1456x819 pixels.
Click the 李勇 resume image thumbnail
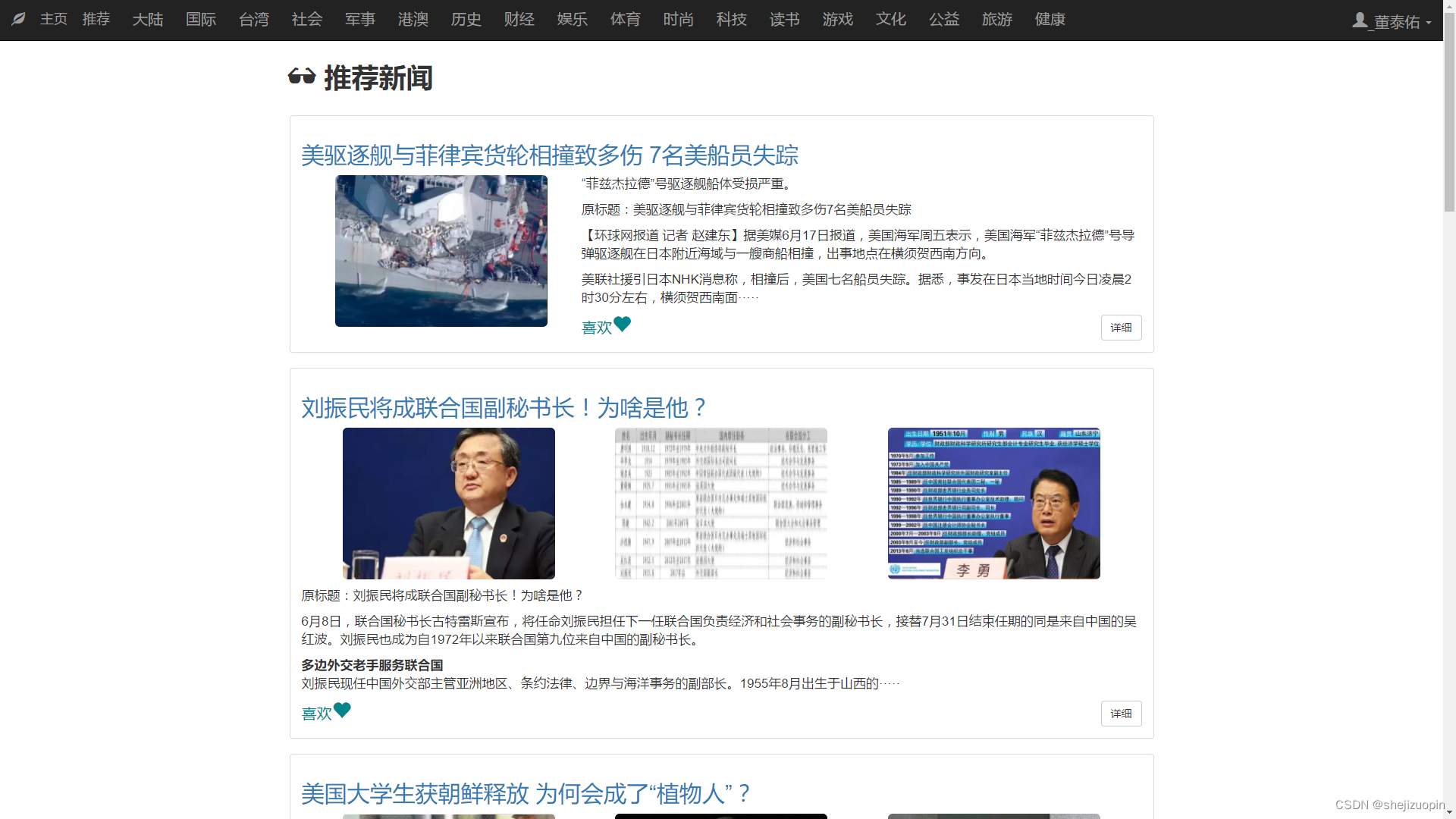pyautogui.click(x=993, y=504)
